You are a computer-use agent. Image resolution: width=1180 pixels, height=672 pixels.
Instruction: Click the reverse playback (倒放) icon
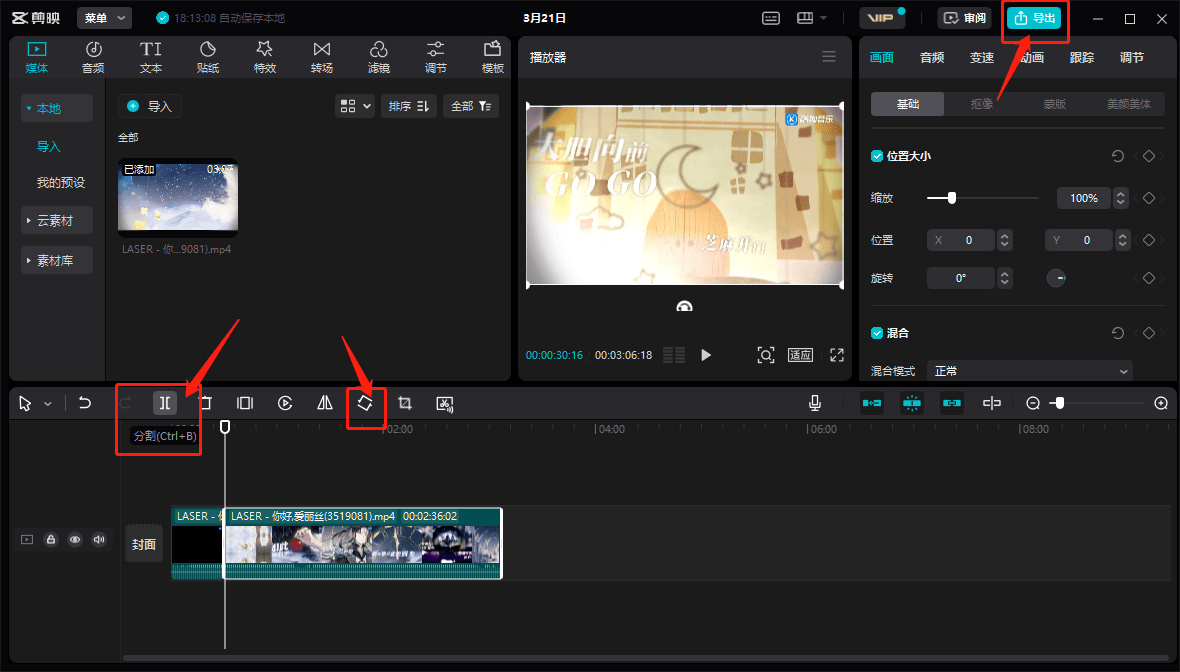point(285,403)
